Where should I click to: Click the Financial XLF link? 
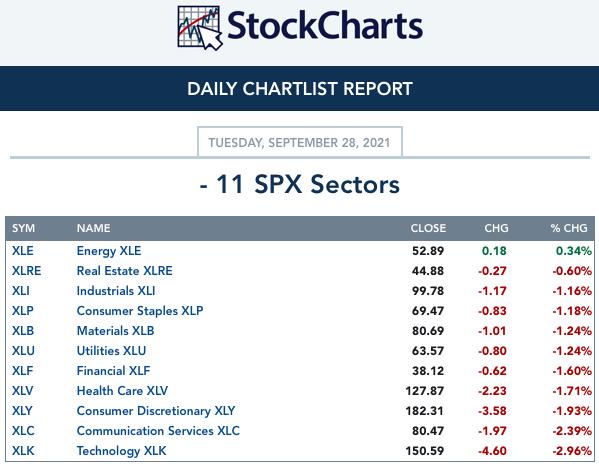click(113, 371)
